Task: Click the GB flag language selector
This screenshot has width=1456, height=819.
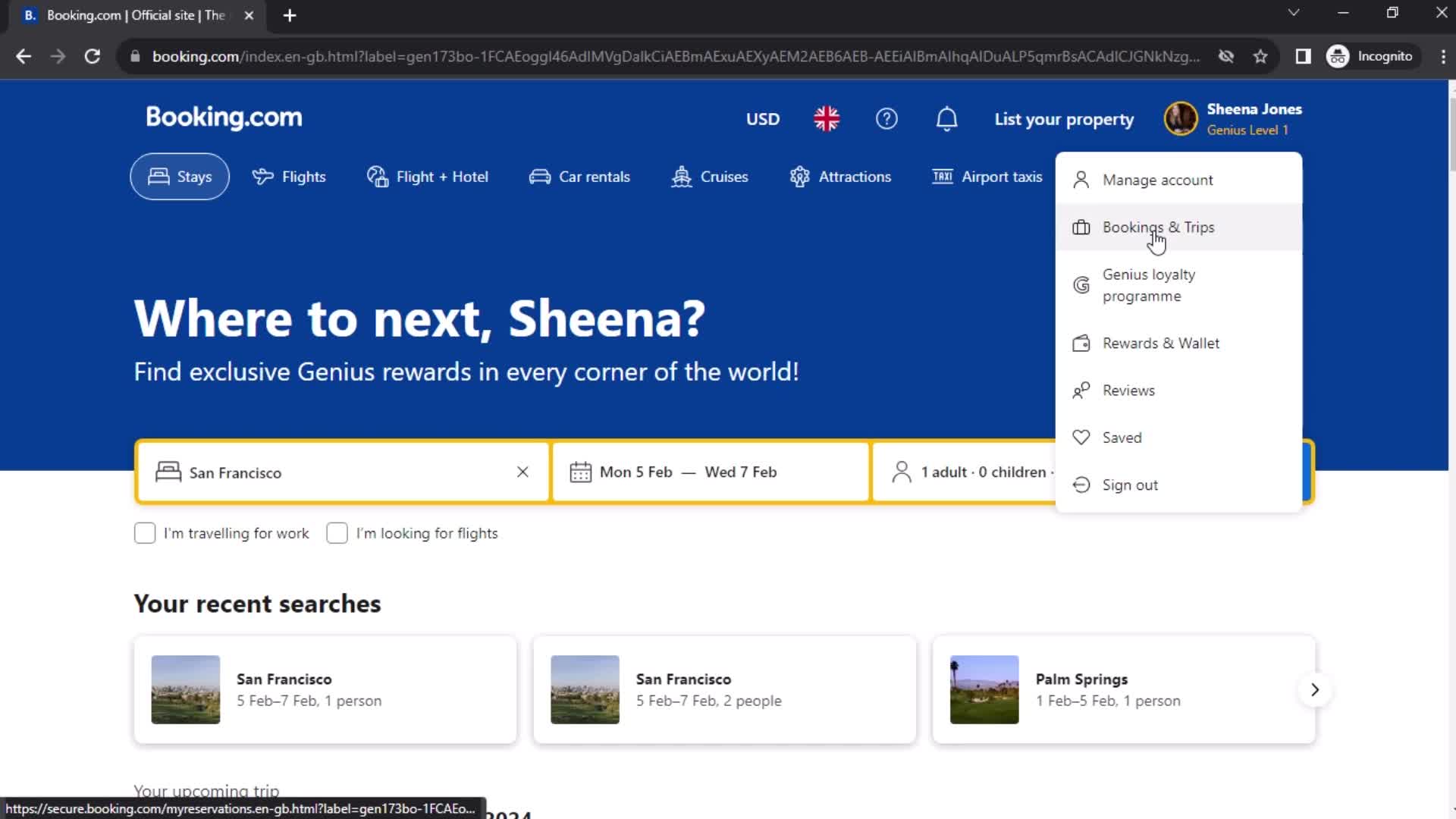Action: click(827, 118)
